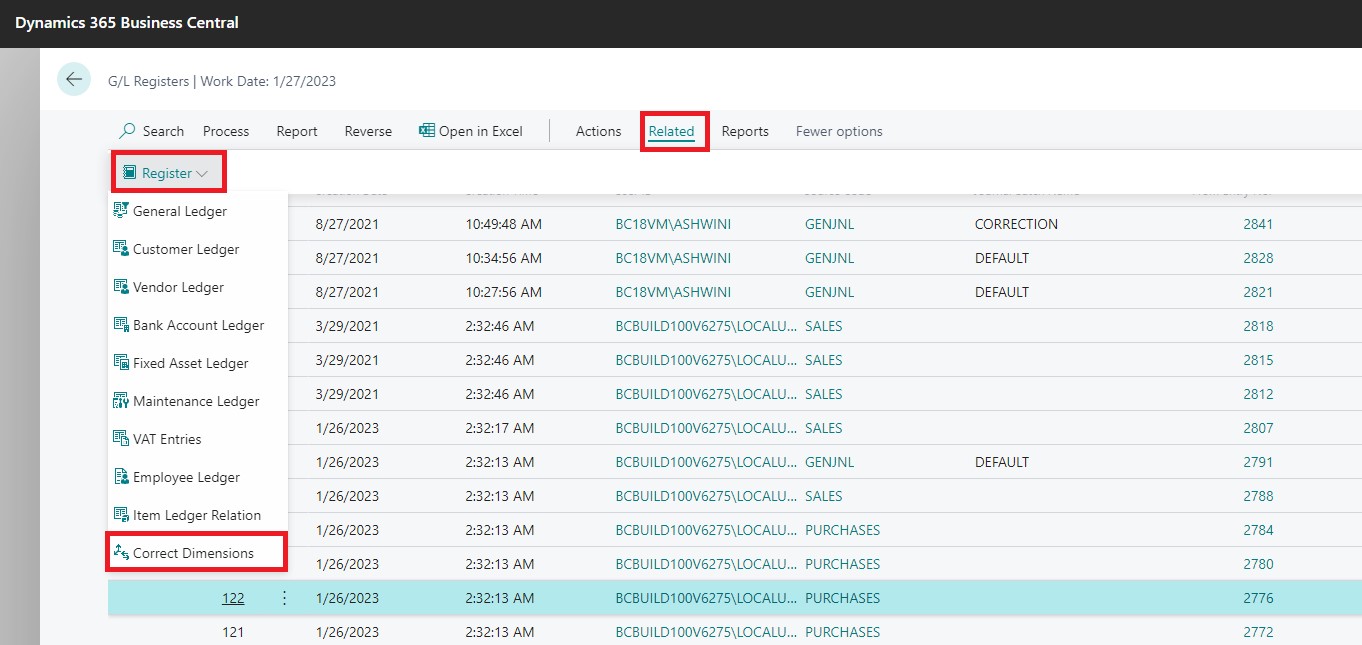Click the Reverse action
Viewport: 1362px width, 645px height.
pyautogui.click(x=368, y=131)
